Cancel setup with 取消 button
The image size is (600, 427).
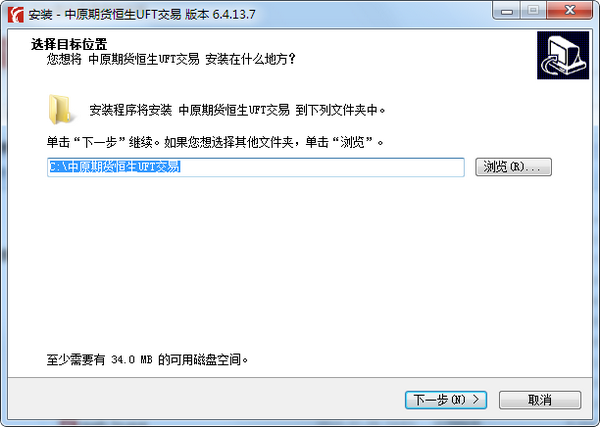[540, 400]
